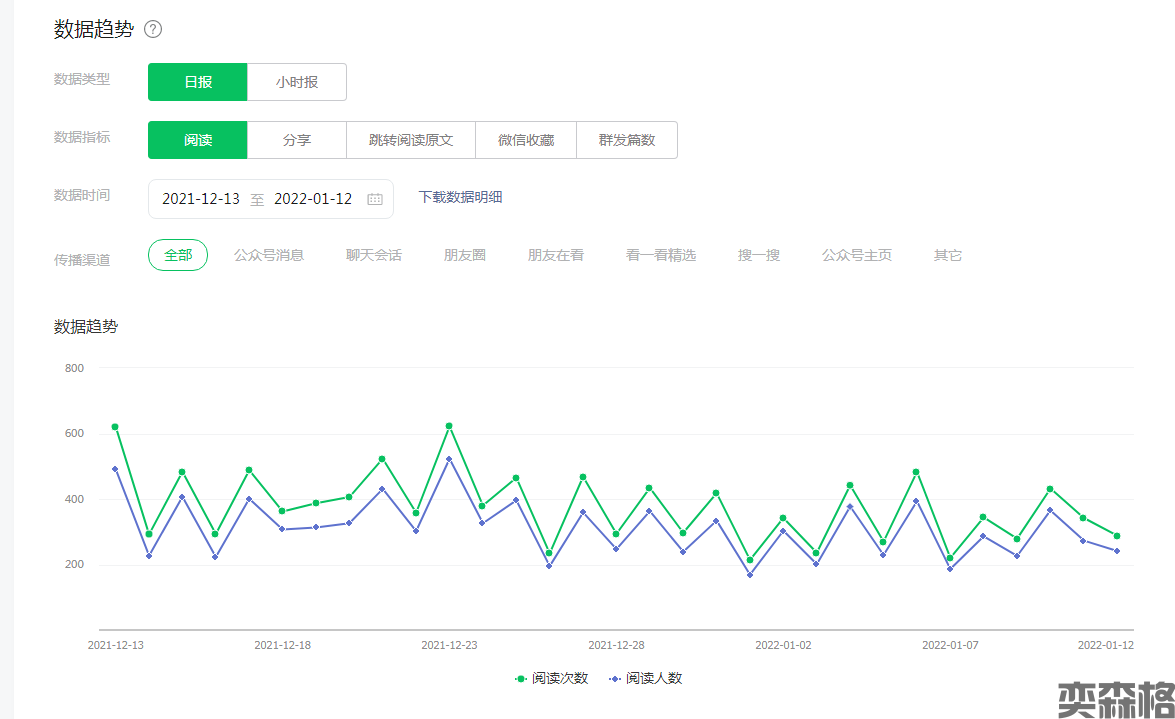Screen dimensions: 1175x719
Task: Toggle 阅读次数 legend series marker
Action: 521,678
